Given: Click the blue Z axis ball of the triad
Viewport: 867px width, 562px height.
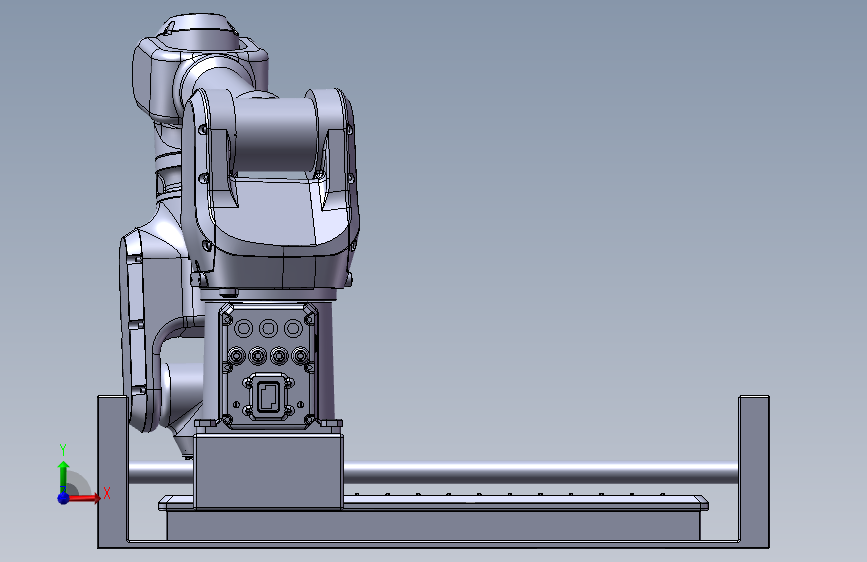Looking at the screenshot, I should [x=64, y=498].
